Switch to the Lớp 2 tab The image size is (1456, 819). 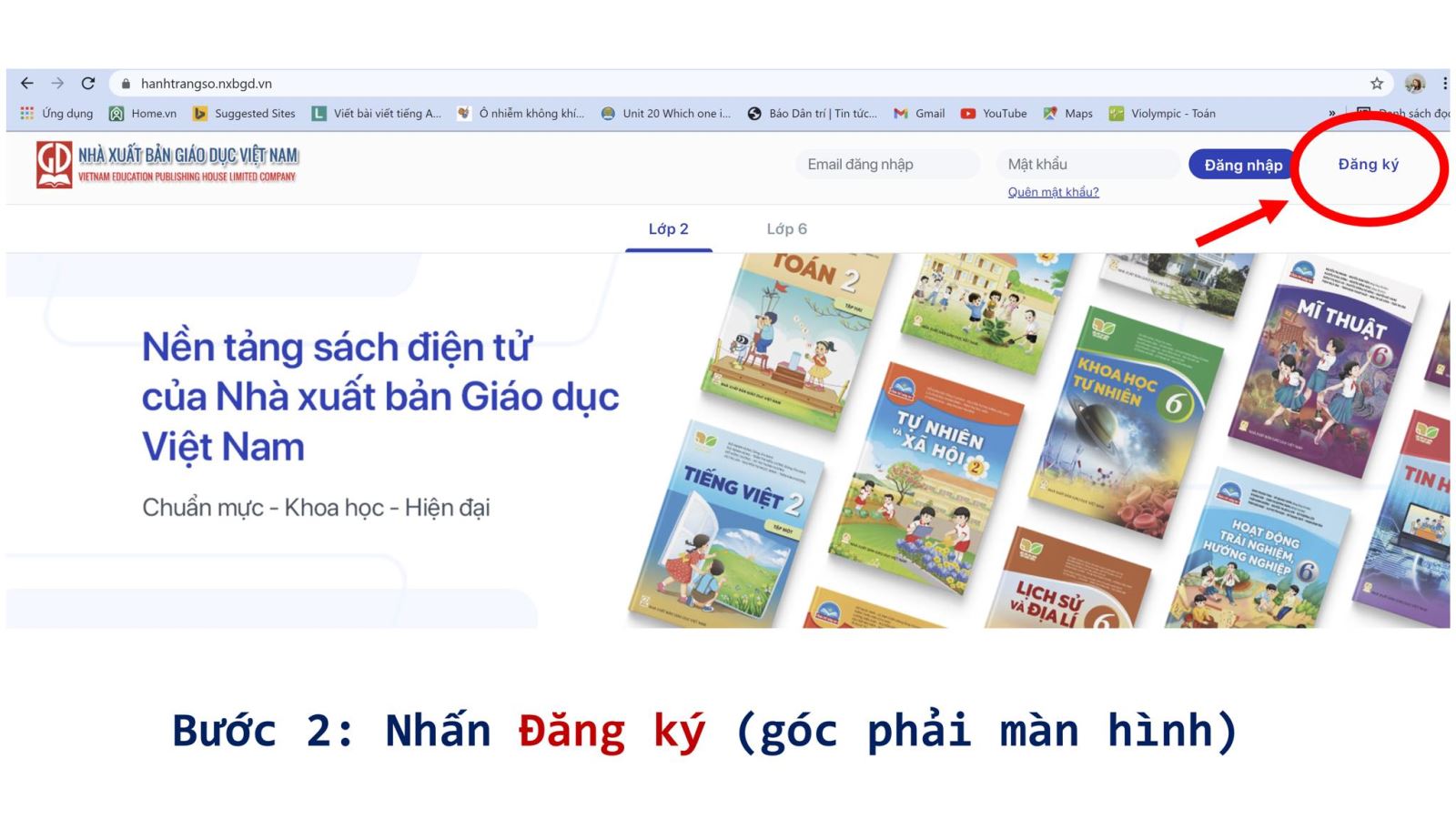668,229
